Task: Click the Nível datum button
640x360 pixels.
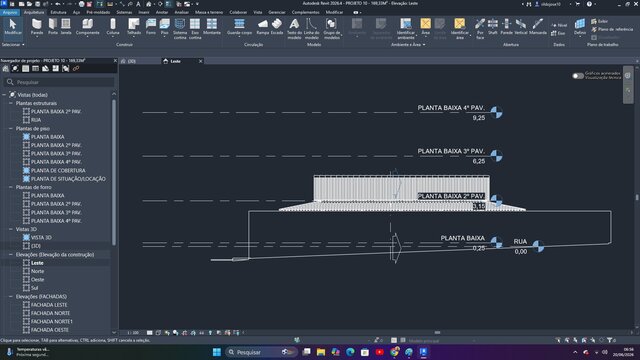Action: click(559, 25)
